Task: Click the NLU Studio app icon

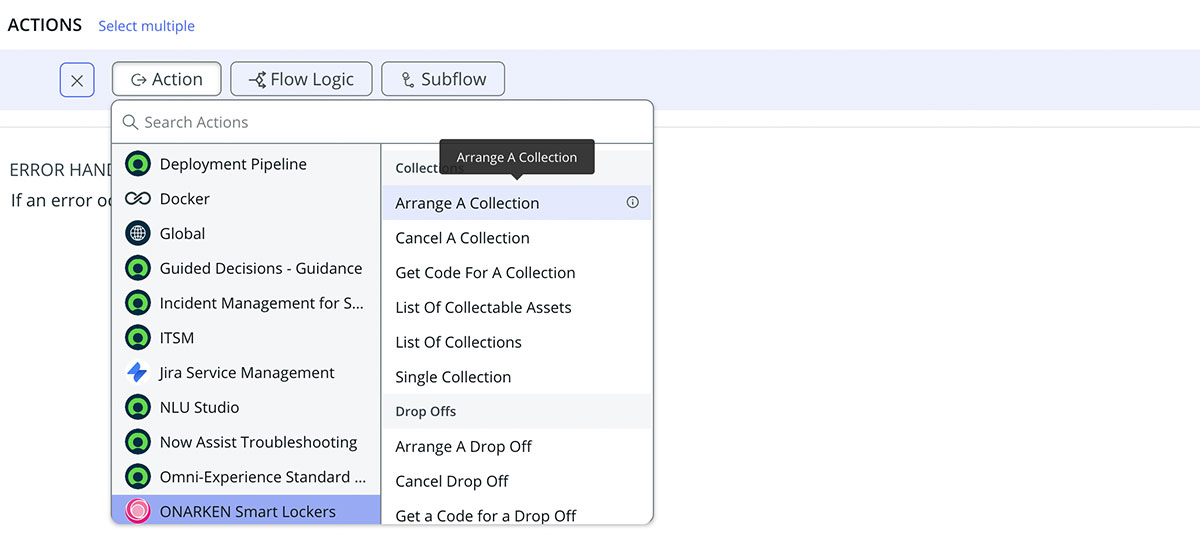Action: click(138, 407)
